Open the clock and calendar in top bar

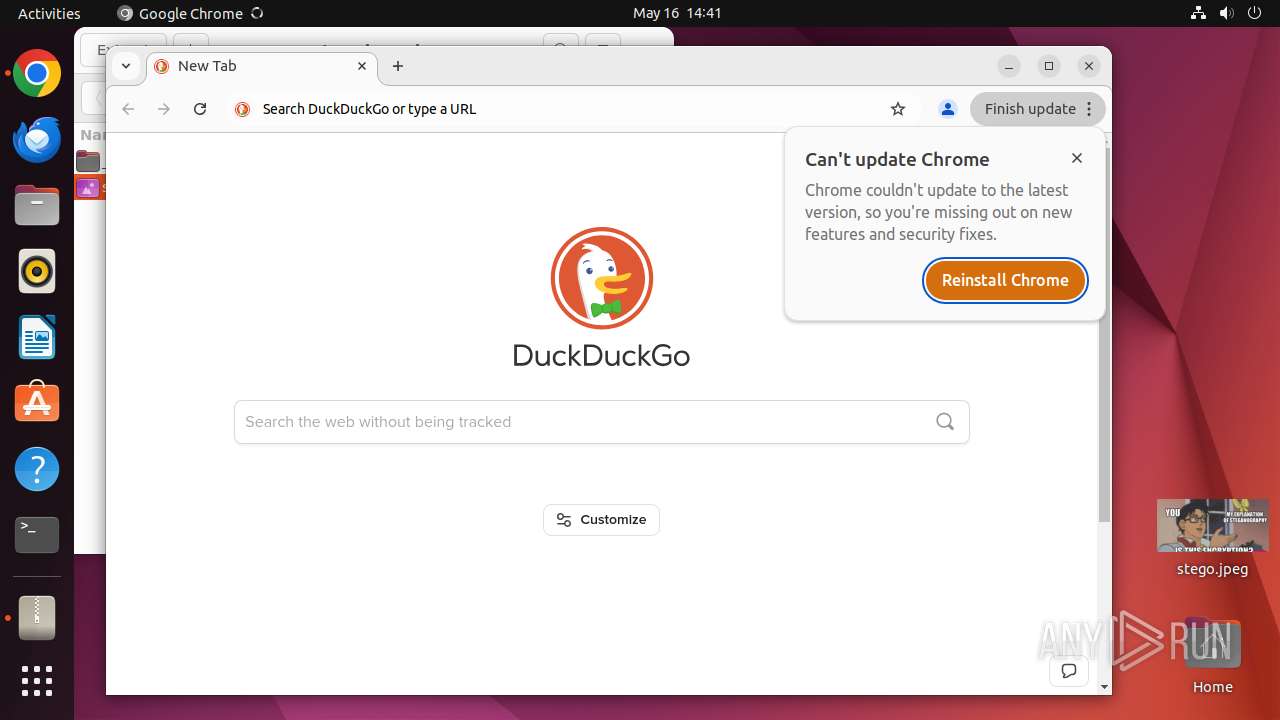point(677,13)
